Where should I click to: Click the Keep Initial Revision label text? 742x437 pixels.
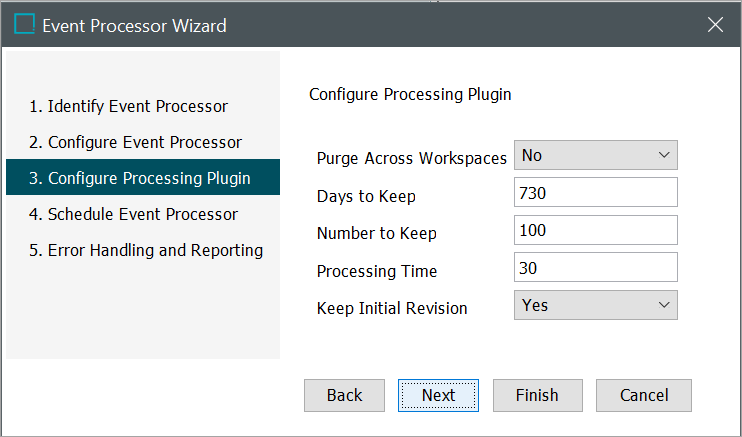392,308
